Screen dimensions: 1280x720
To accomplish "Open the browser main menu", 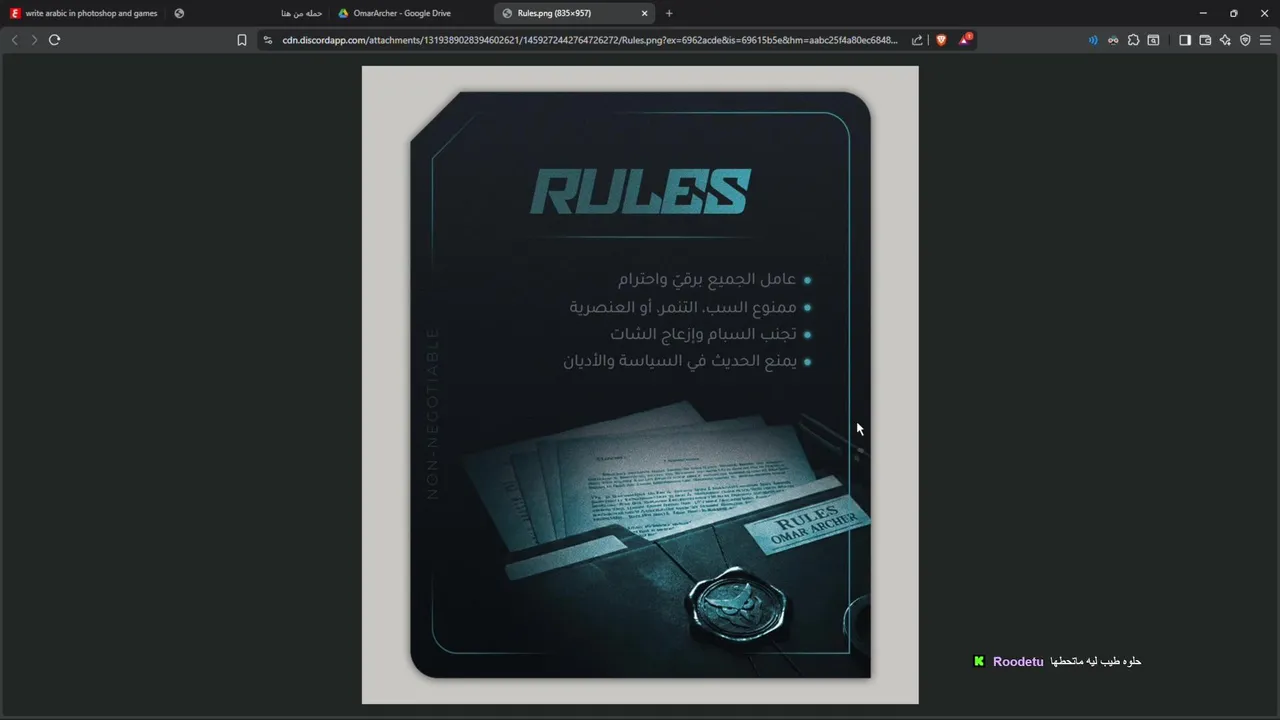I will 1265,40.
